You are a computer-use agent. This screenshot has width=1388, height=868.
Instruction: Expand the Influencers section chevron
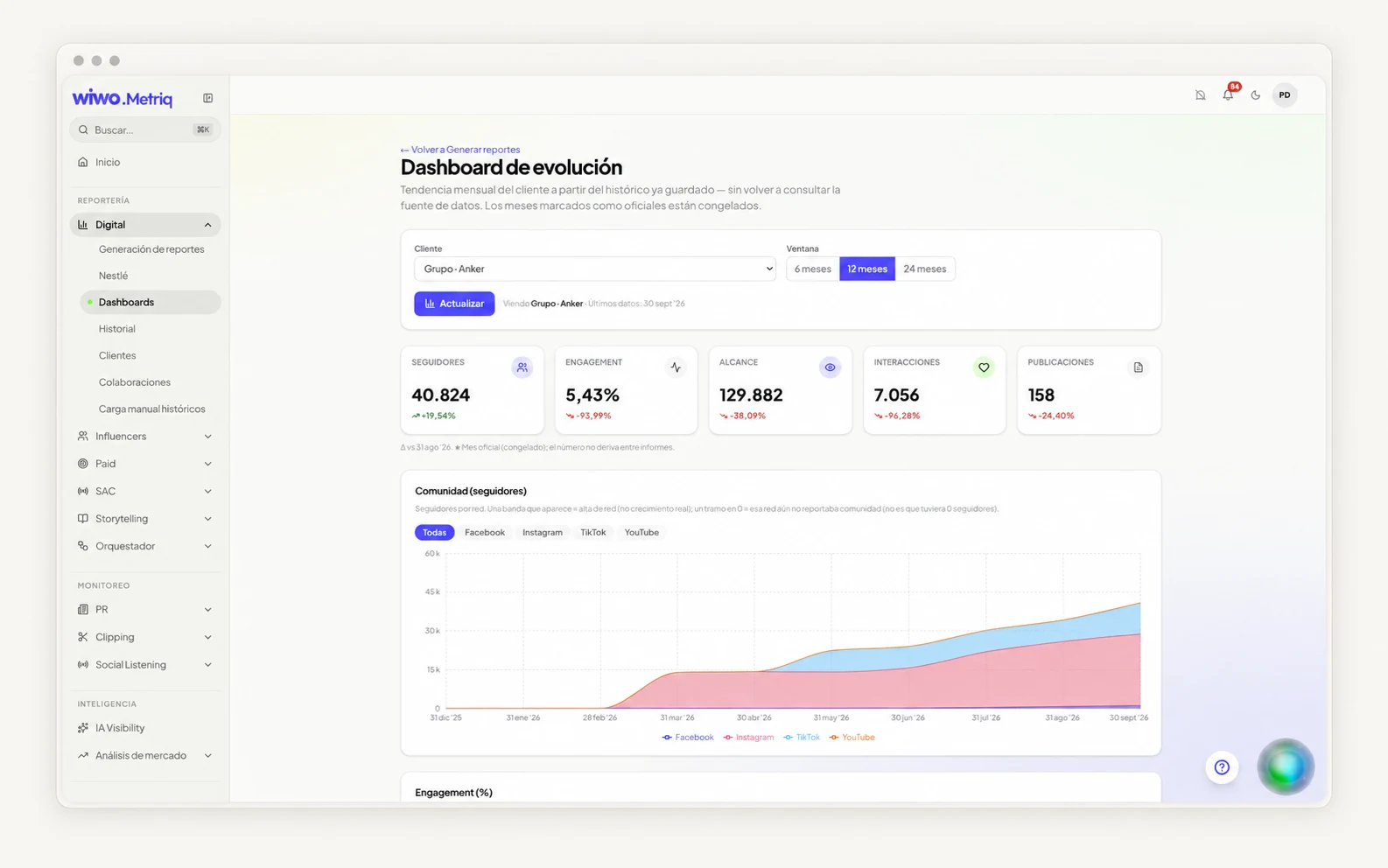coord(207,436)
